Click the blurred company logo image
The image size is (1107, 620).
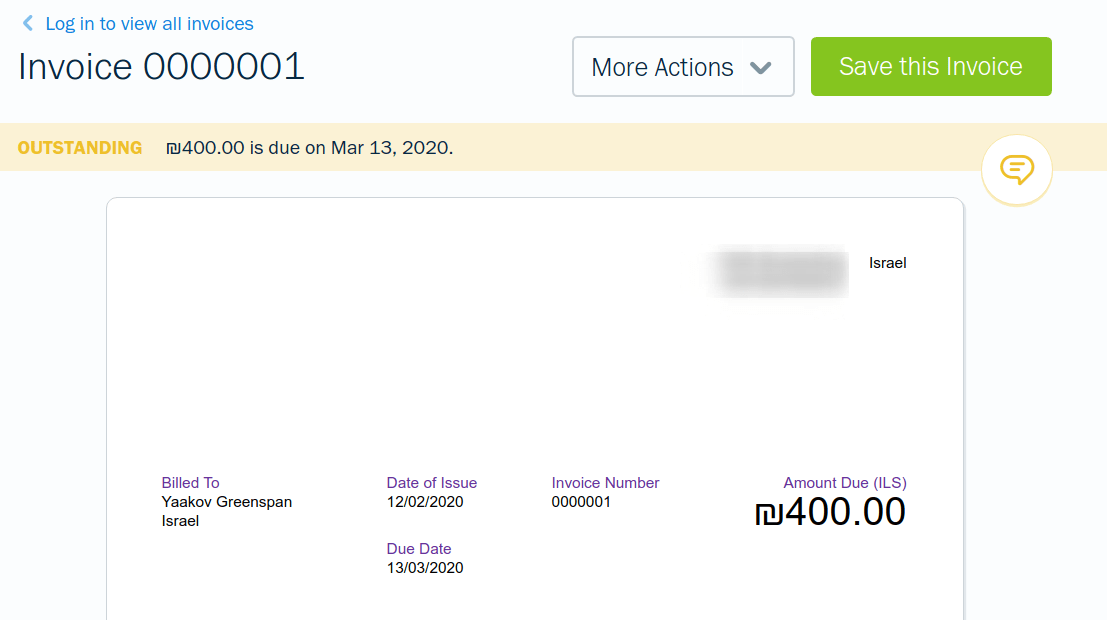pyautogui.click(x=778, y=271)
